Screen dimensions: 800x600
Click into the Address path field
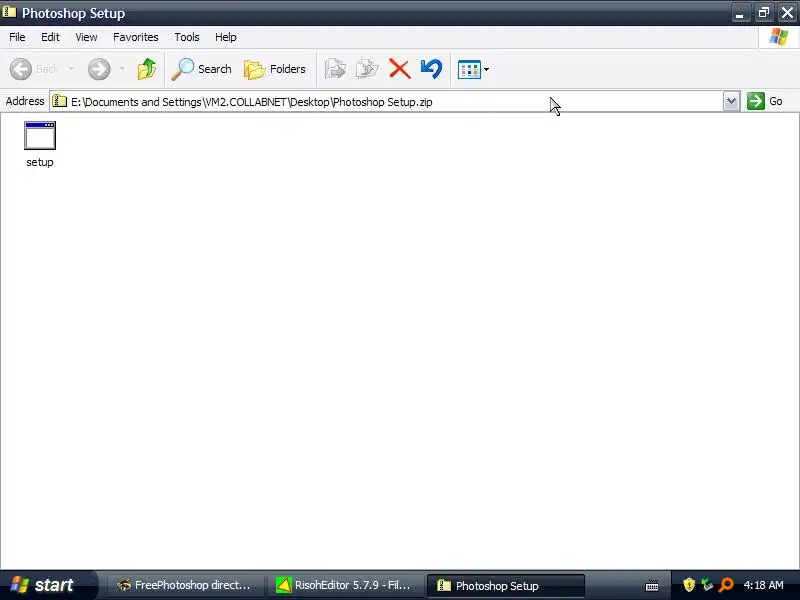click(x=386, y=102)
